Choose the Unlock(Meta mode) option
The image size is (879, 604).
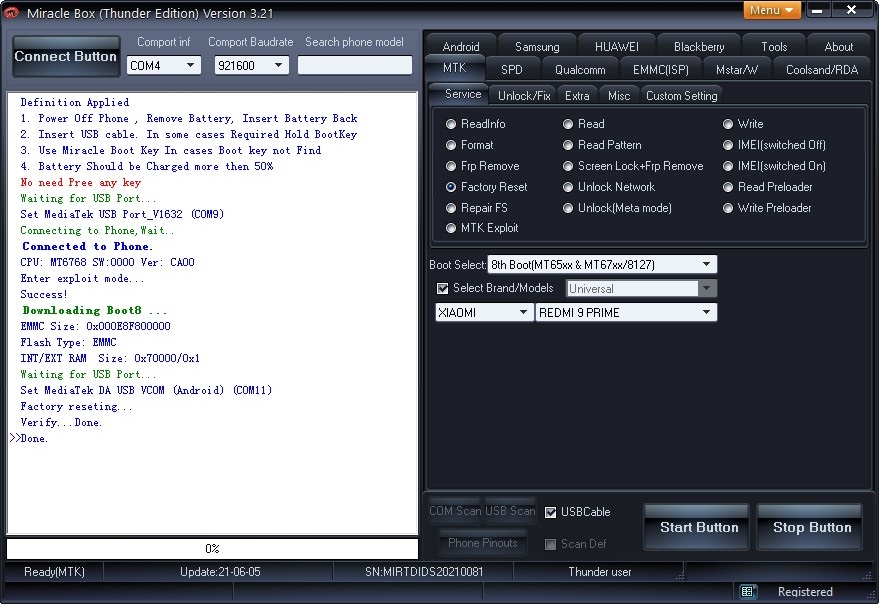[x=617, y=208]
